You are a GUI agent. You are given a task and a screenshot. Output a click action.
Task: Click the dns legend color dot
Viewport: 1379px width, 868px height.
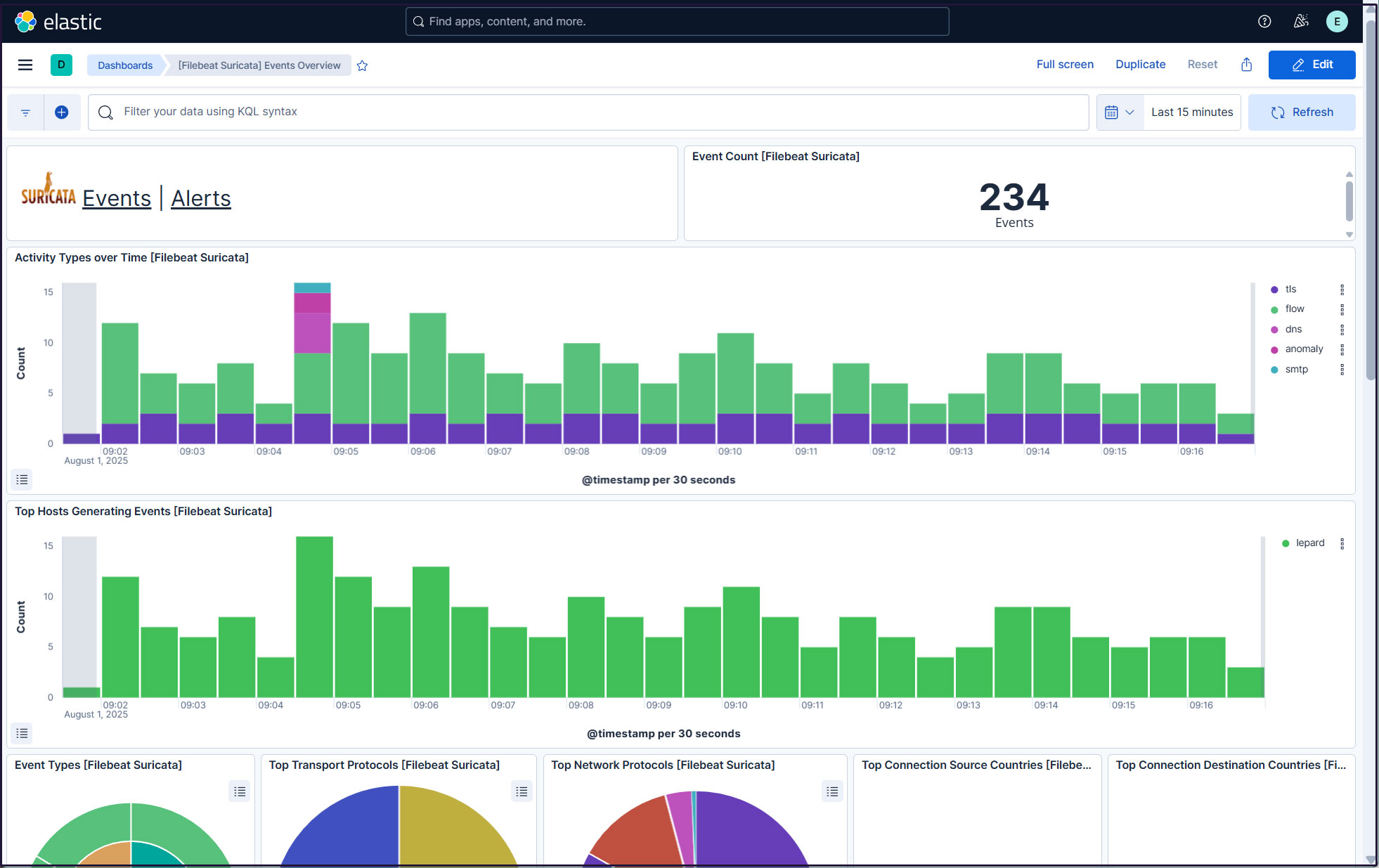(1274, 330)
